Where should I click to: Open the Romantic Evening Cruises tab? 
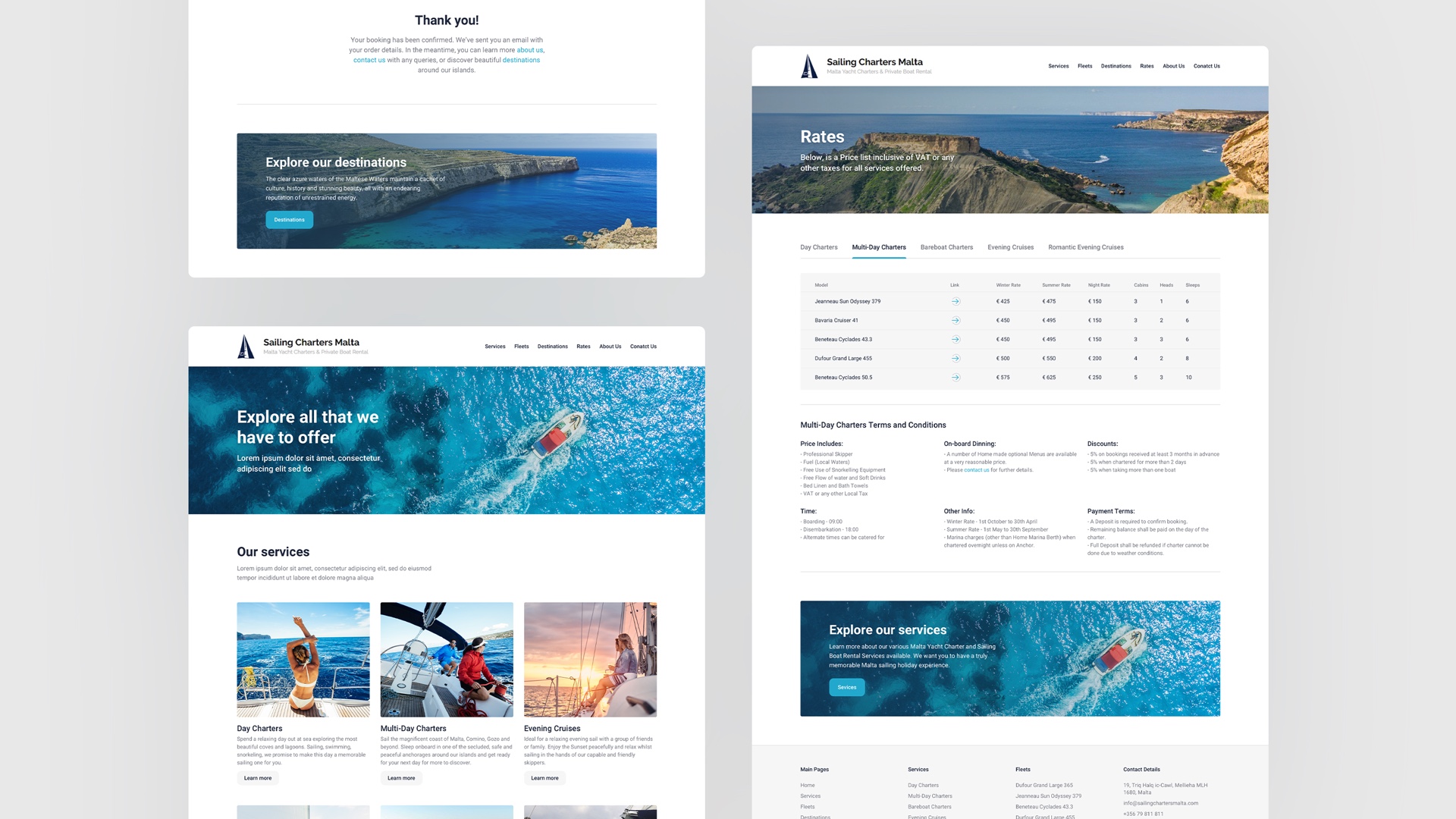click(1086, 247)
